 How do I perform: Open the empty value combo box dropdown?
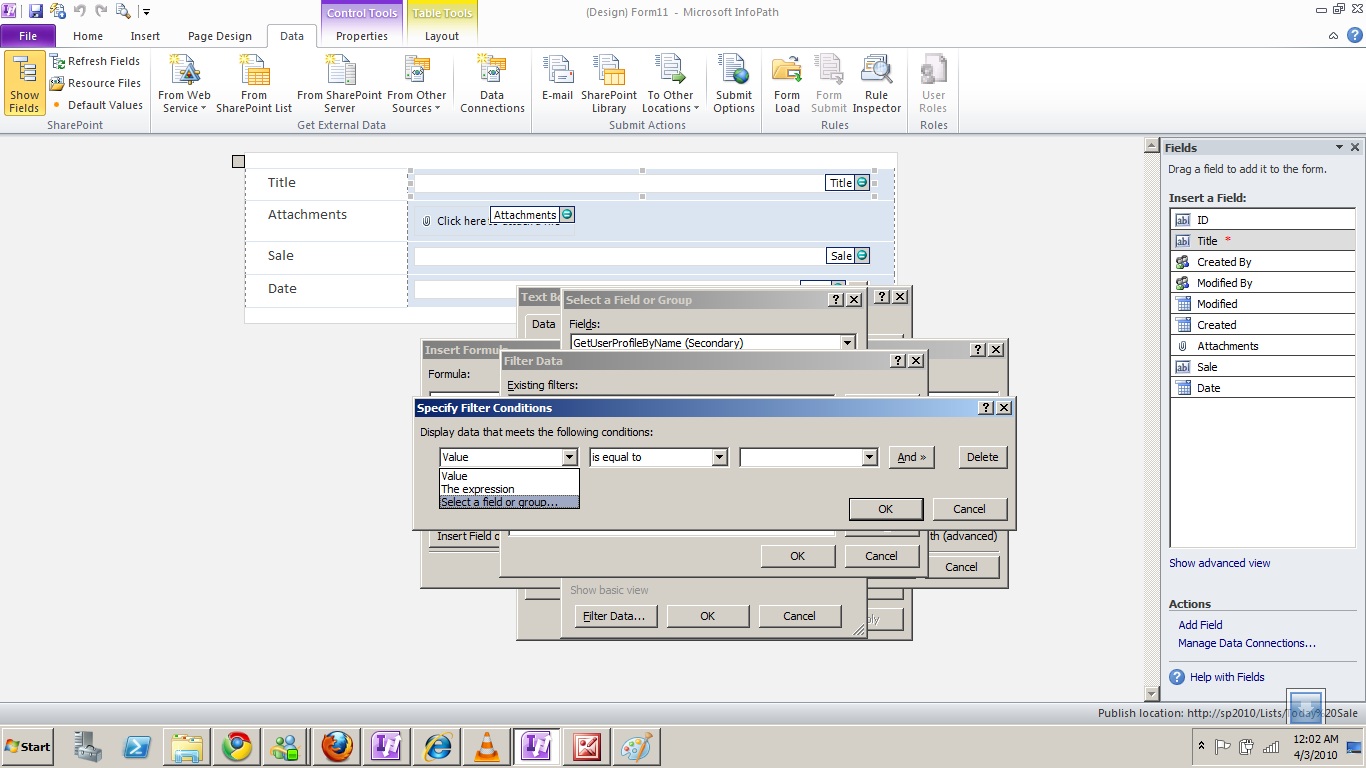869,457
